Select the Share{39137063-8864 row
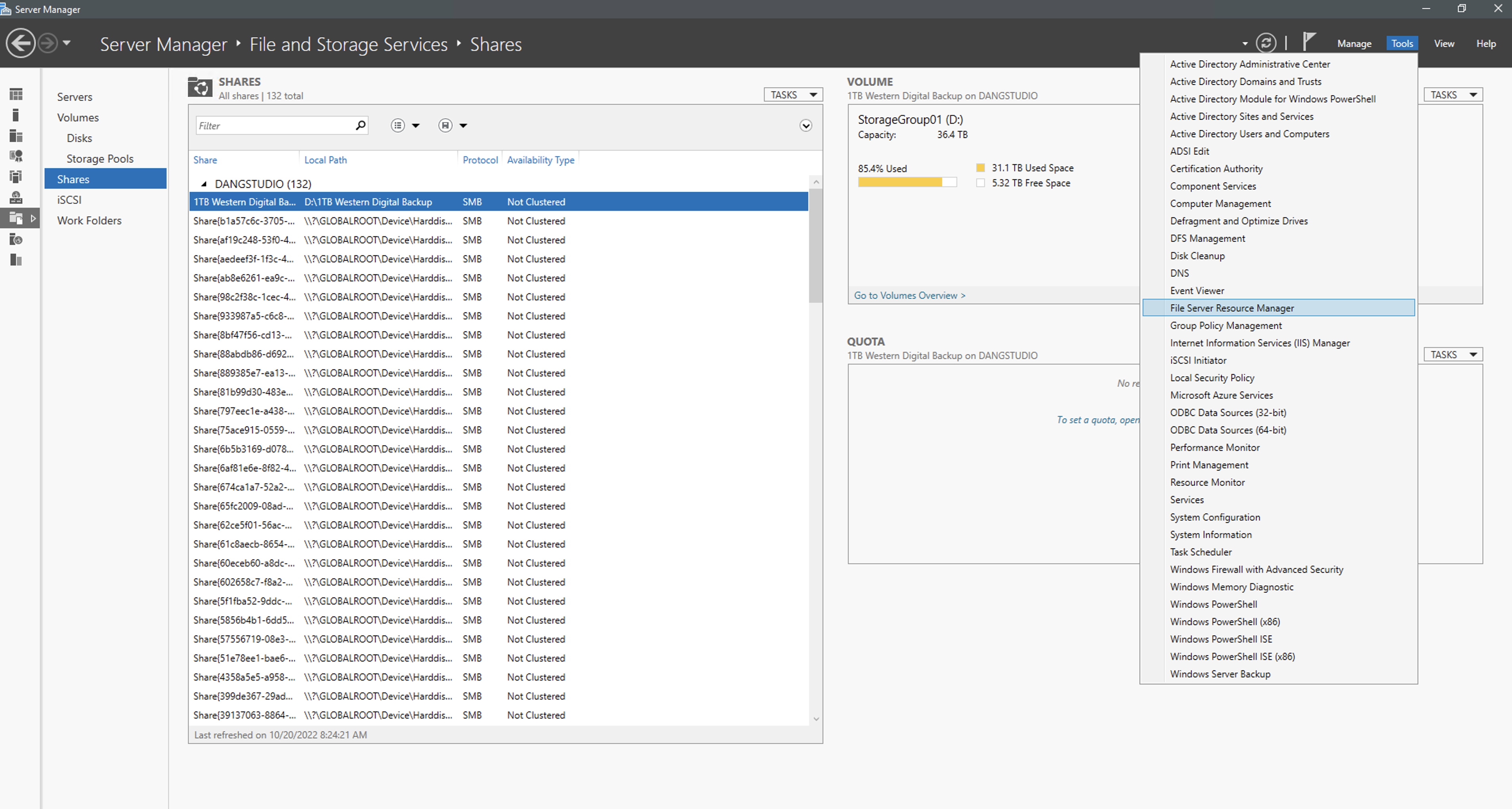1512x809 pixels. 498,715
